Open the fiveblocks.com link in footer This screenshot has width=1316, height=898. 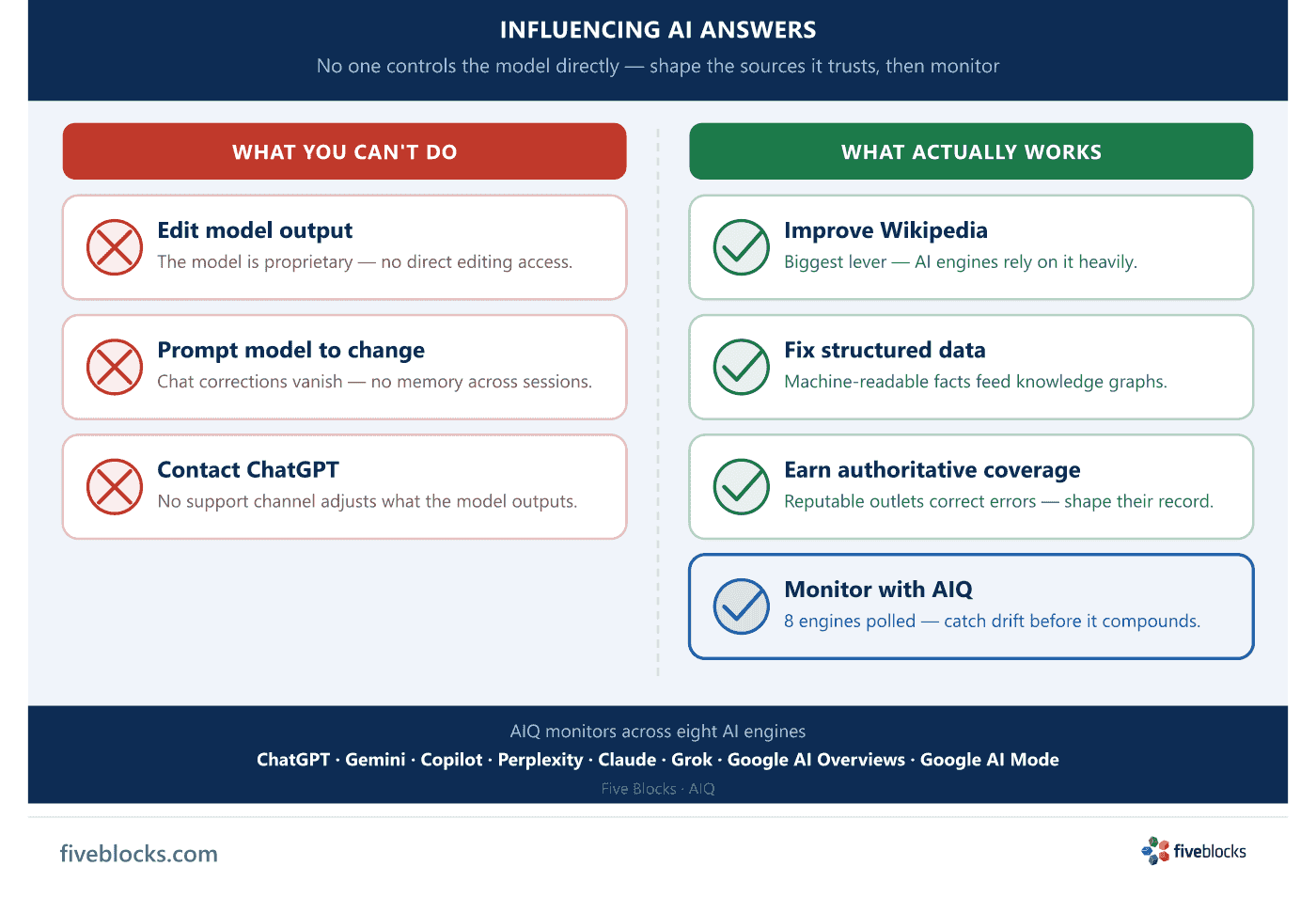point(139,854)
